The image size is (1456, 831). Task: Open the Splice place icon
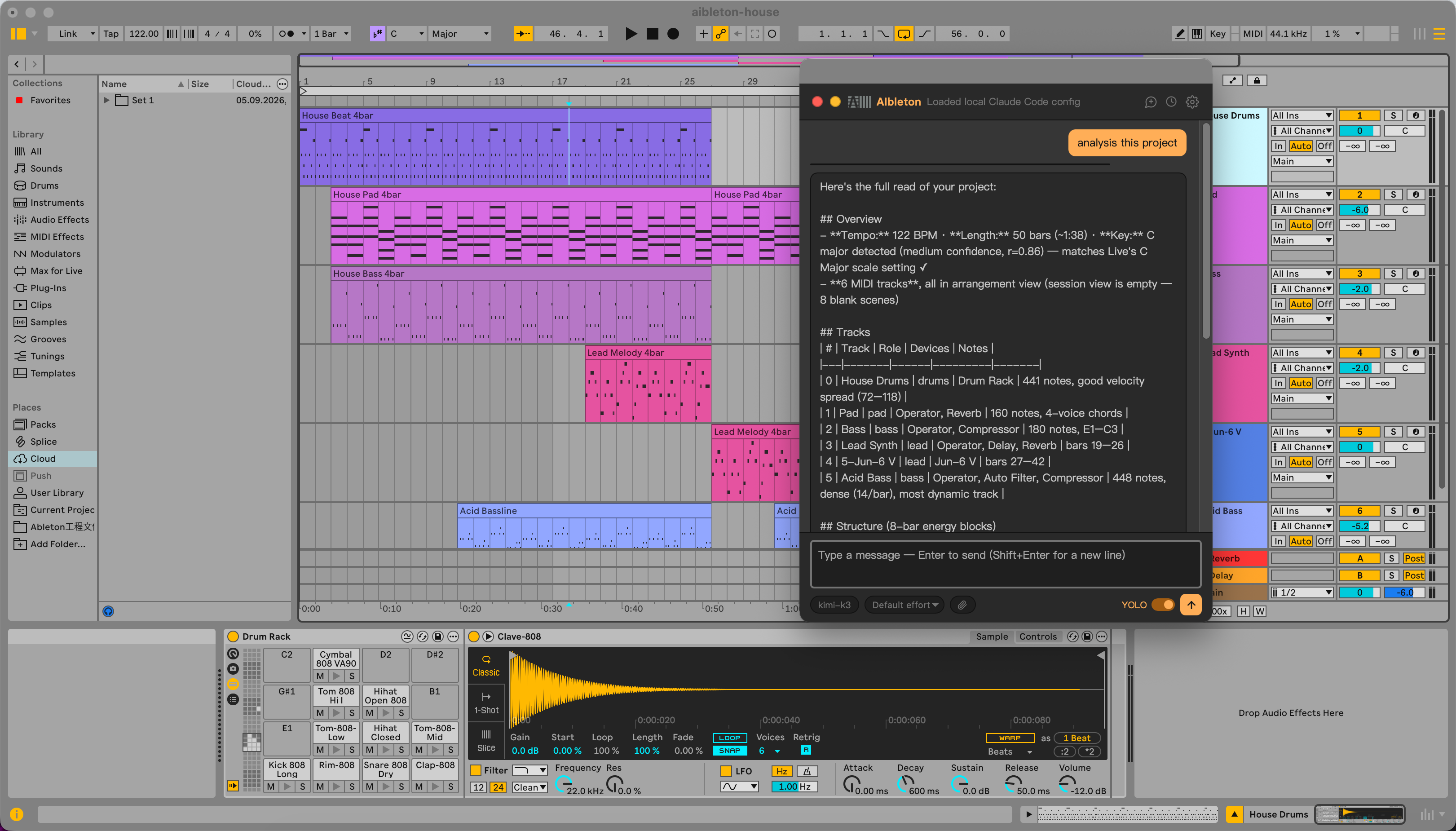pyautogui.click(x=21, y=441)
